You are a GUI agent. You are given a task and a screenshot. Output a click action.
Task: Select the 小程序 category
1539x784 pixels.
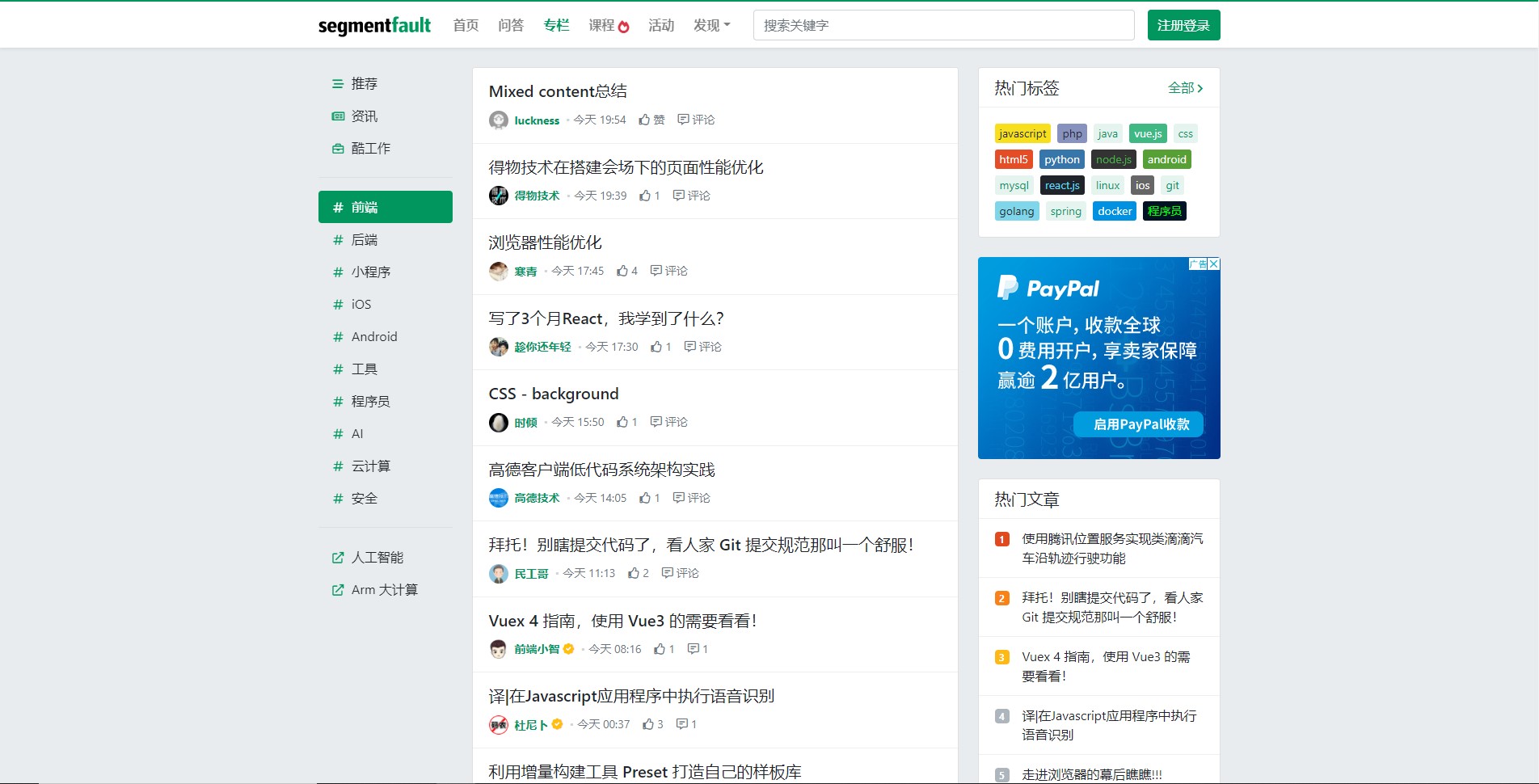point(386,272)
